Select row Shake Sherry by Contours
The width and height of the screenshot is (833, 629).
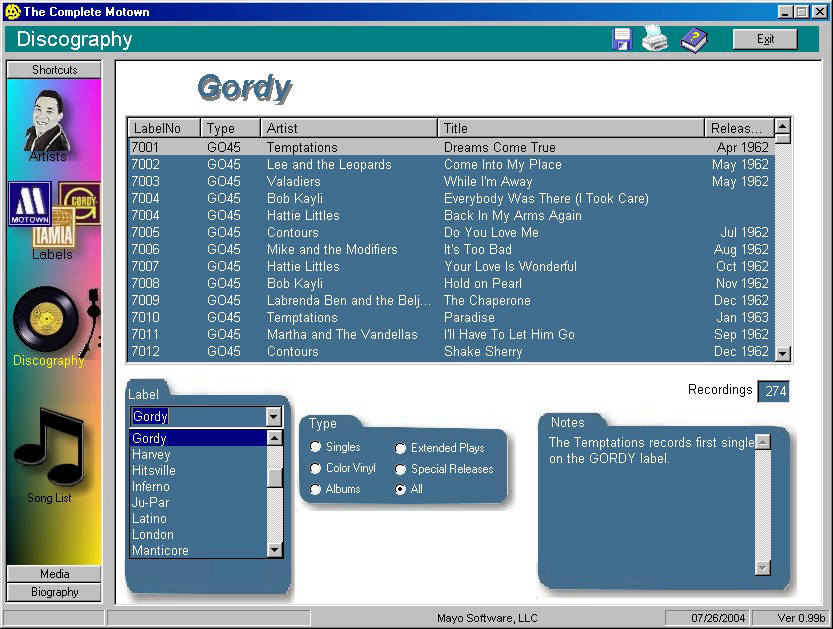tap(451, 351)
